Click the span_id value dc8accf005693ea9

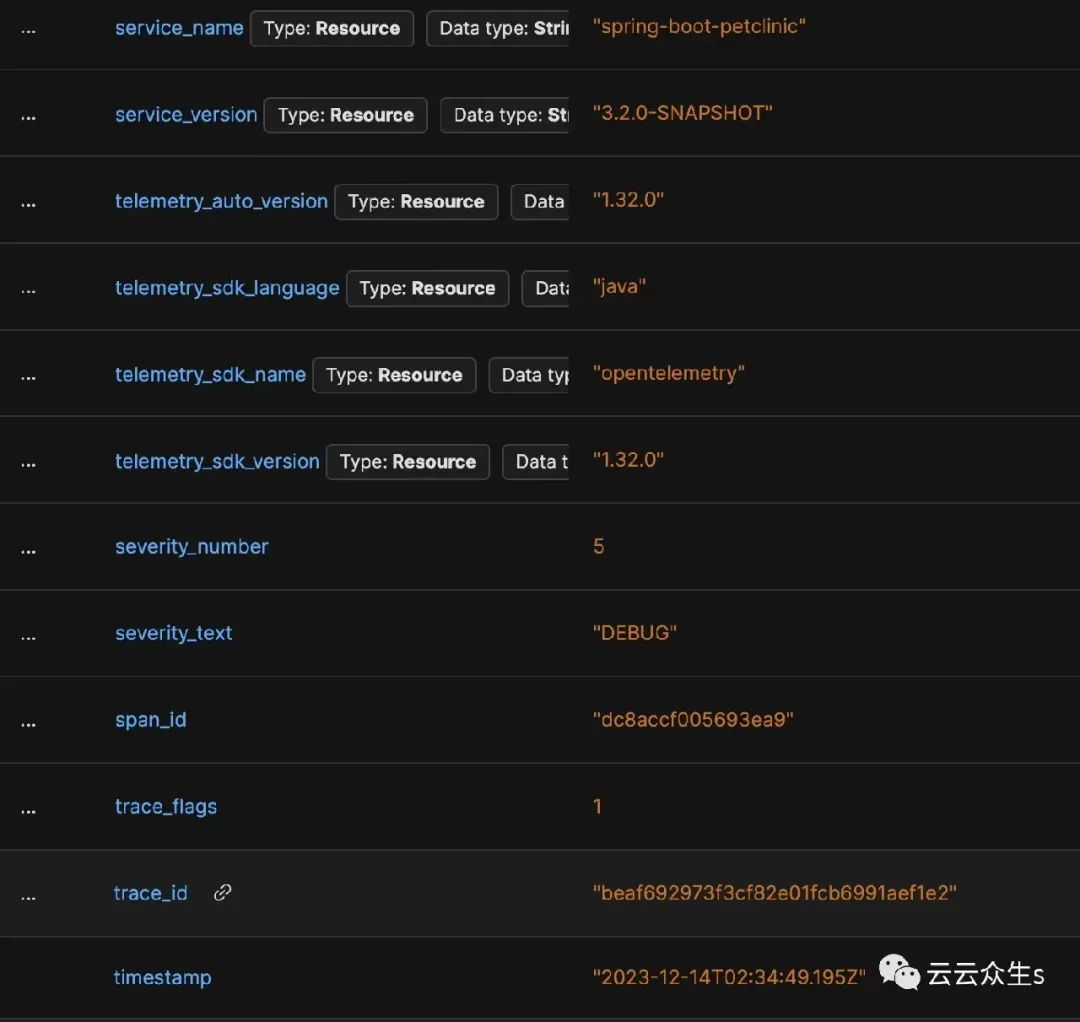coord(693,720)
